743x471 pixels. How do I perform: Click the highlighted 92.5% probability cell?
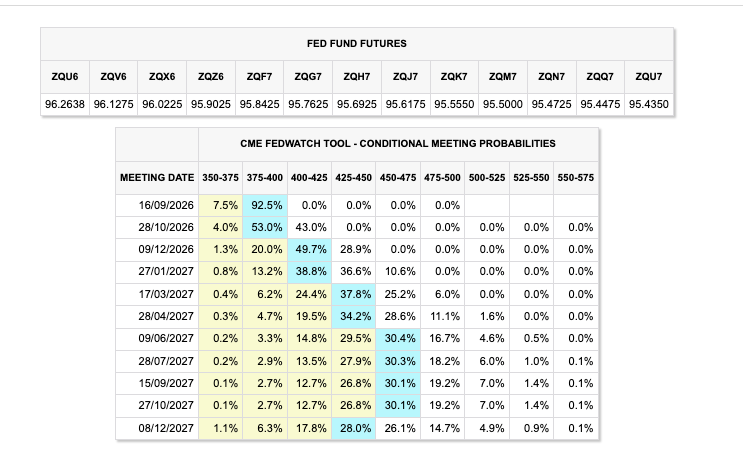pyautogui.click(x=265, y=206)
